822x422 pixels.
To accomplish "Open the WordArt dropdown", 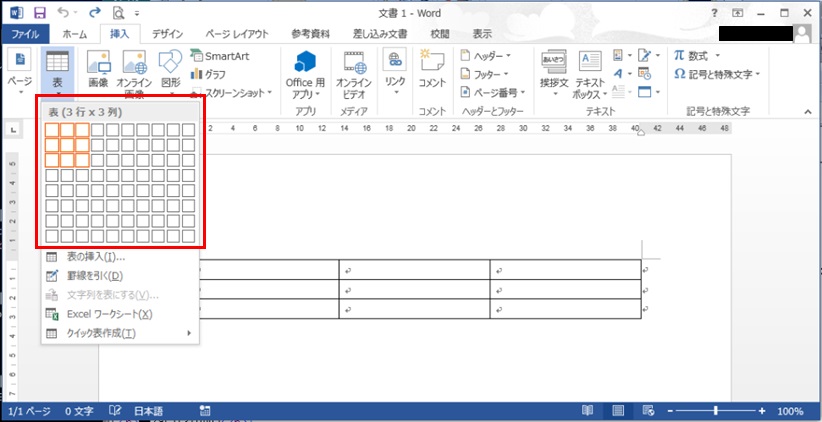I will click(x=622, y=74).
